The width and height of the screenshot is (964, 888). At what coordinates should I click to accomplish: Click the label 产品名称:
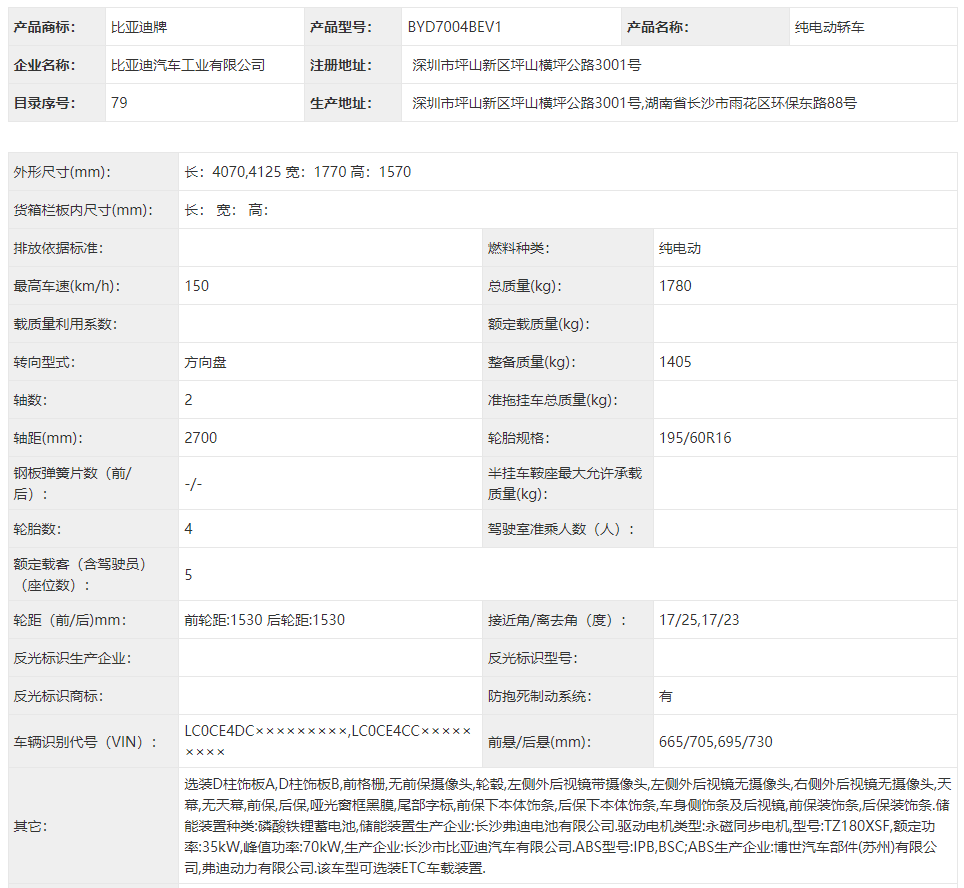click(658, 27)
